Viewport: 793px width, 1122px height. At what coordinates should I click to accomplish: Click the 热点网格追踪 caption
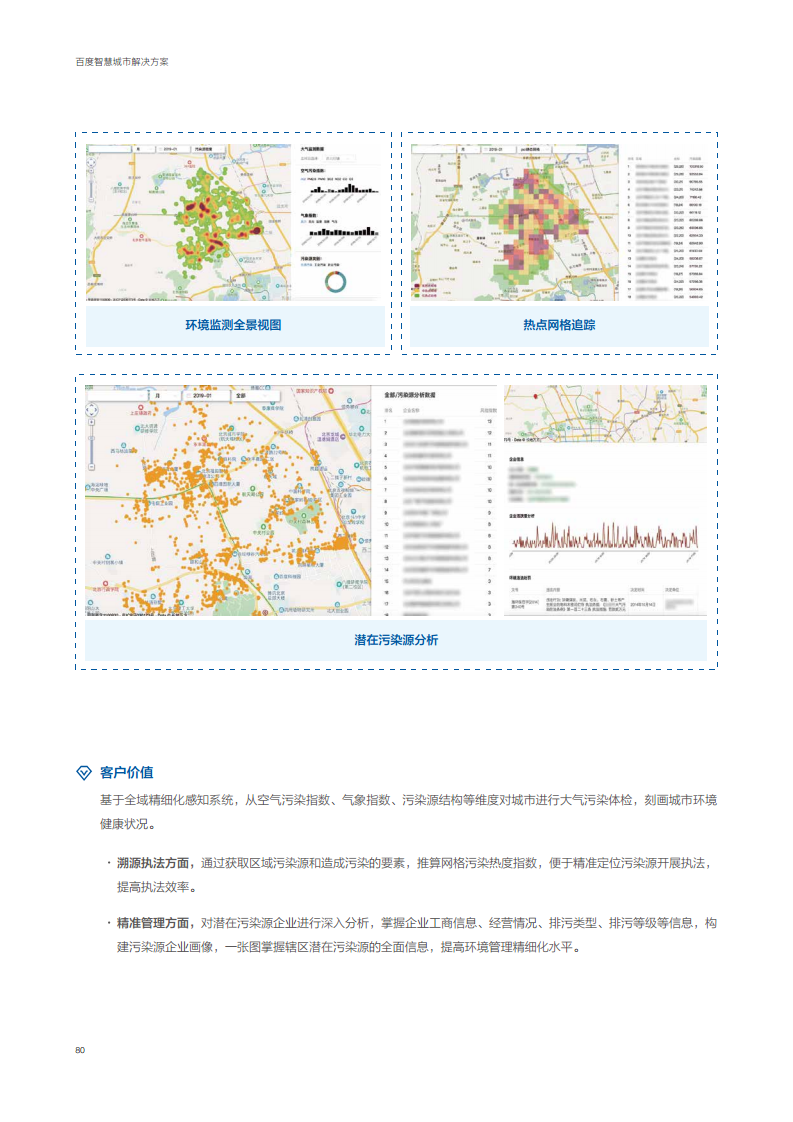(x=559, y=325)
